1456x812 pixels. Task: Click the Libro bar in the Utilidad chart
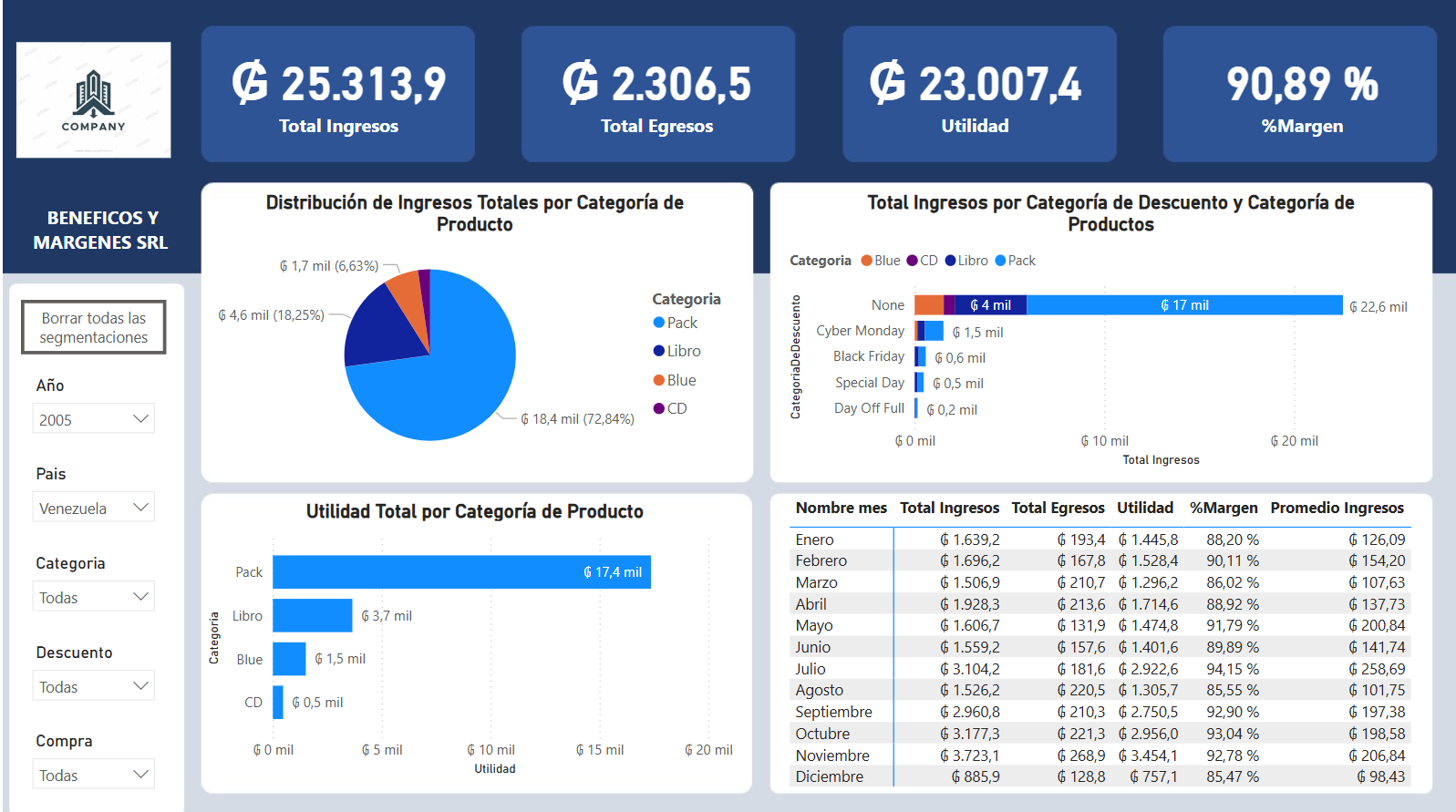(312, 616)
